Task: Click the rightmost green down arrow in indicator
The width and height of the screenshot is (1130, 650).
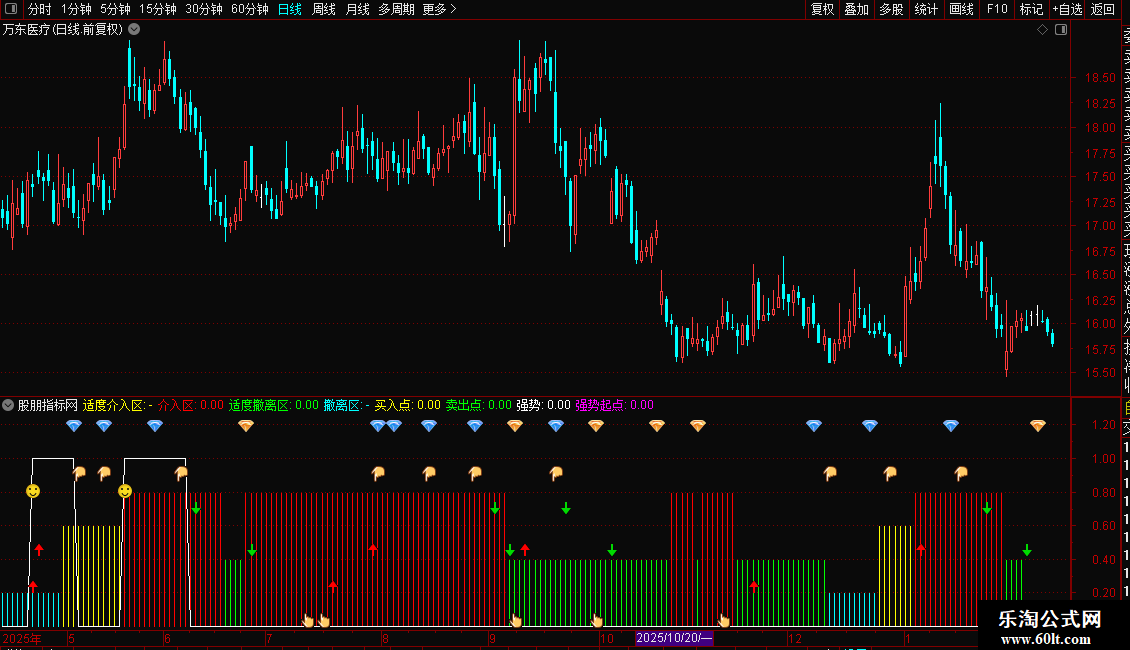Action: (1026, 550)
